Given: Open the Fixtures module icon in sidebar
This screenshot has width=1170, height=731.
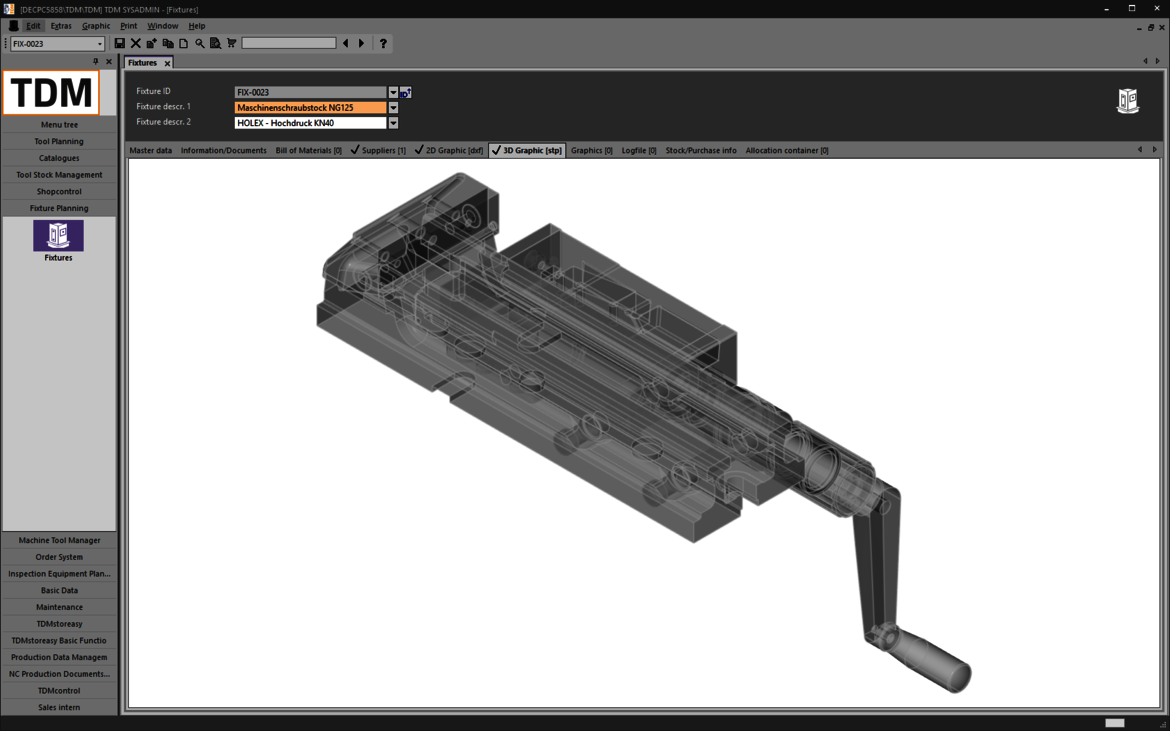Looking at the screenshot, I should coord(58,237).
